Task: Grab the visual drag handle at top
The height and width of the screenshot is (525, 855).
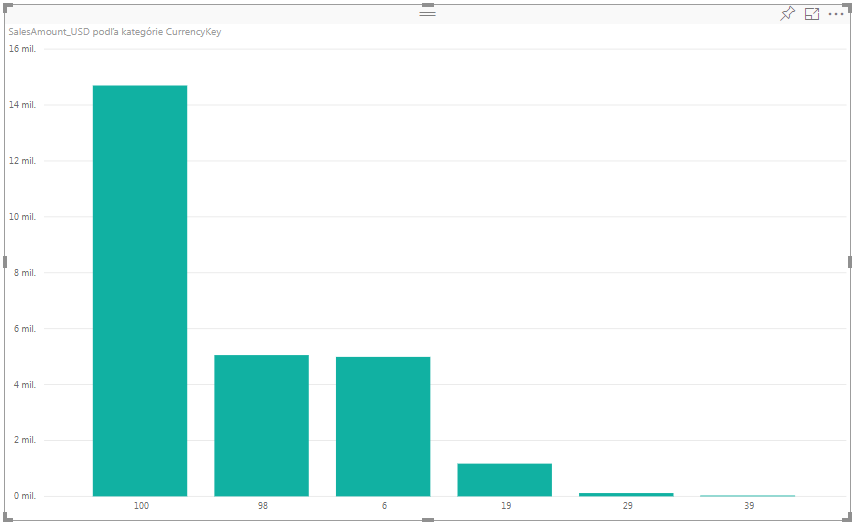Action: 428,13
